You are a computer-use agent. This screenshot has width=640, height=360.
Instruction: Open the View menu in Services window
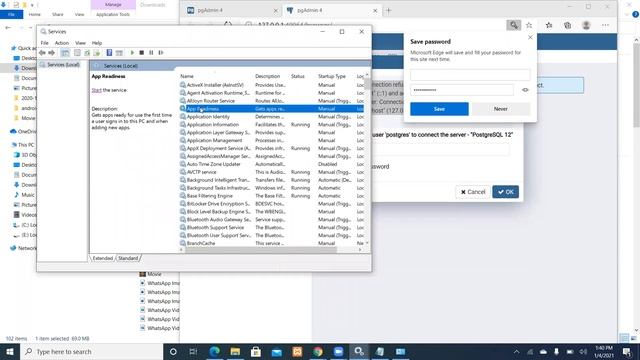[x=80, y=43]
